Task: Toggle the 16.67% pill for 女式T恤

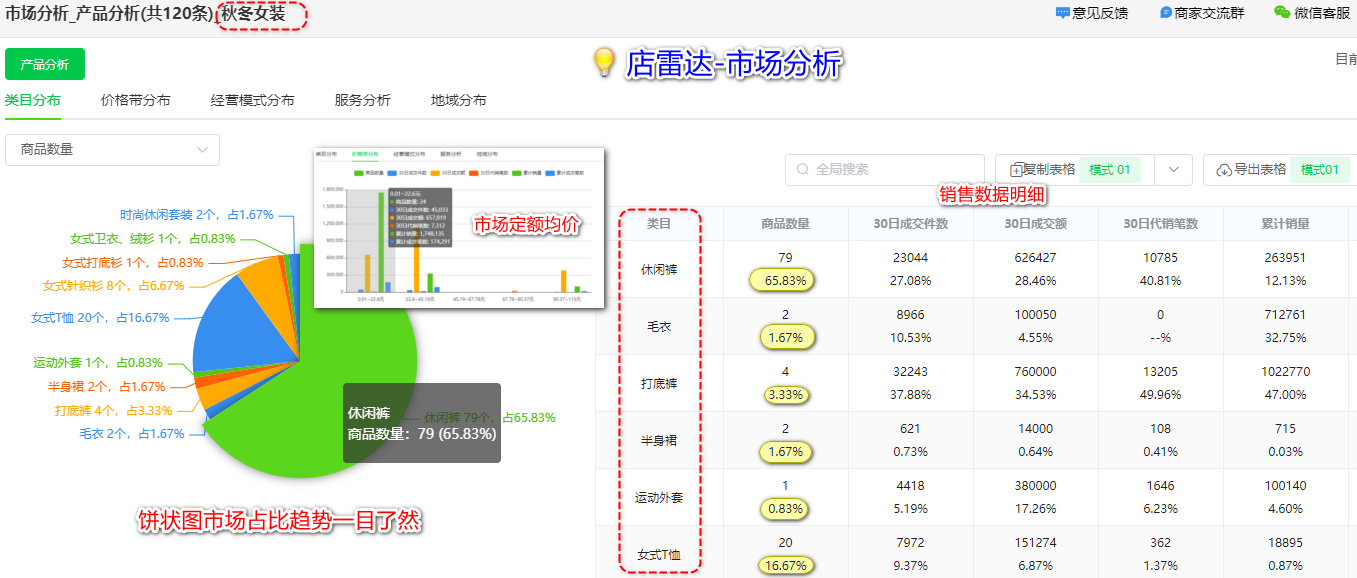Action: click(786, 565)
